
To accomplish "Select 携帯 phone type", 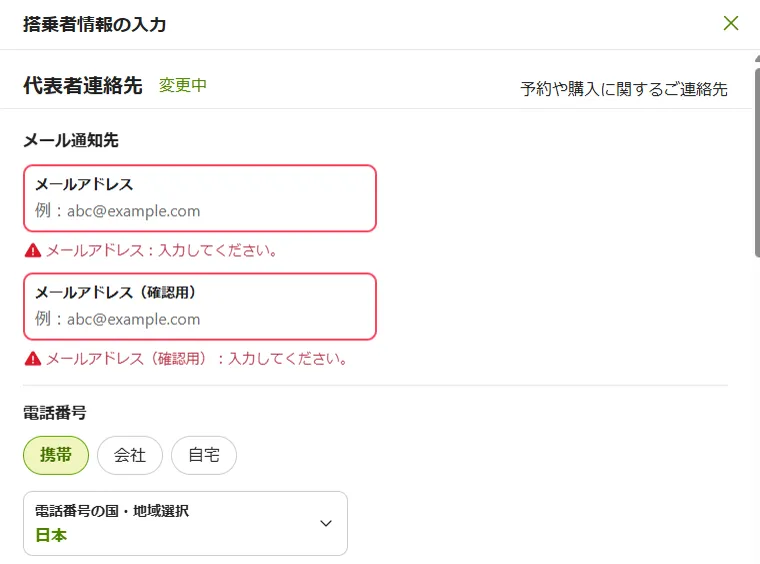I will click(56, 455).
